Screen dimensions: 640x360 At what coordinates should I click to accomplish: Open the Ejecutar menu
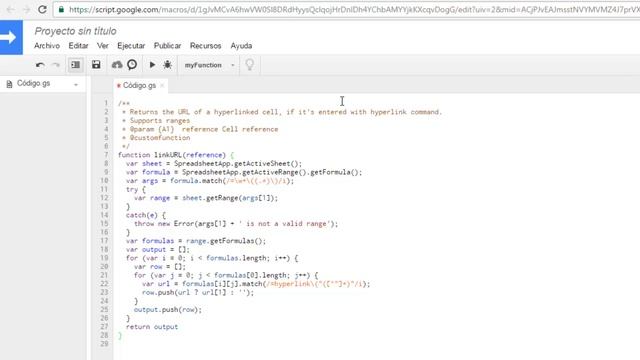tap(131, 46)
